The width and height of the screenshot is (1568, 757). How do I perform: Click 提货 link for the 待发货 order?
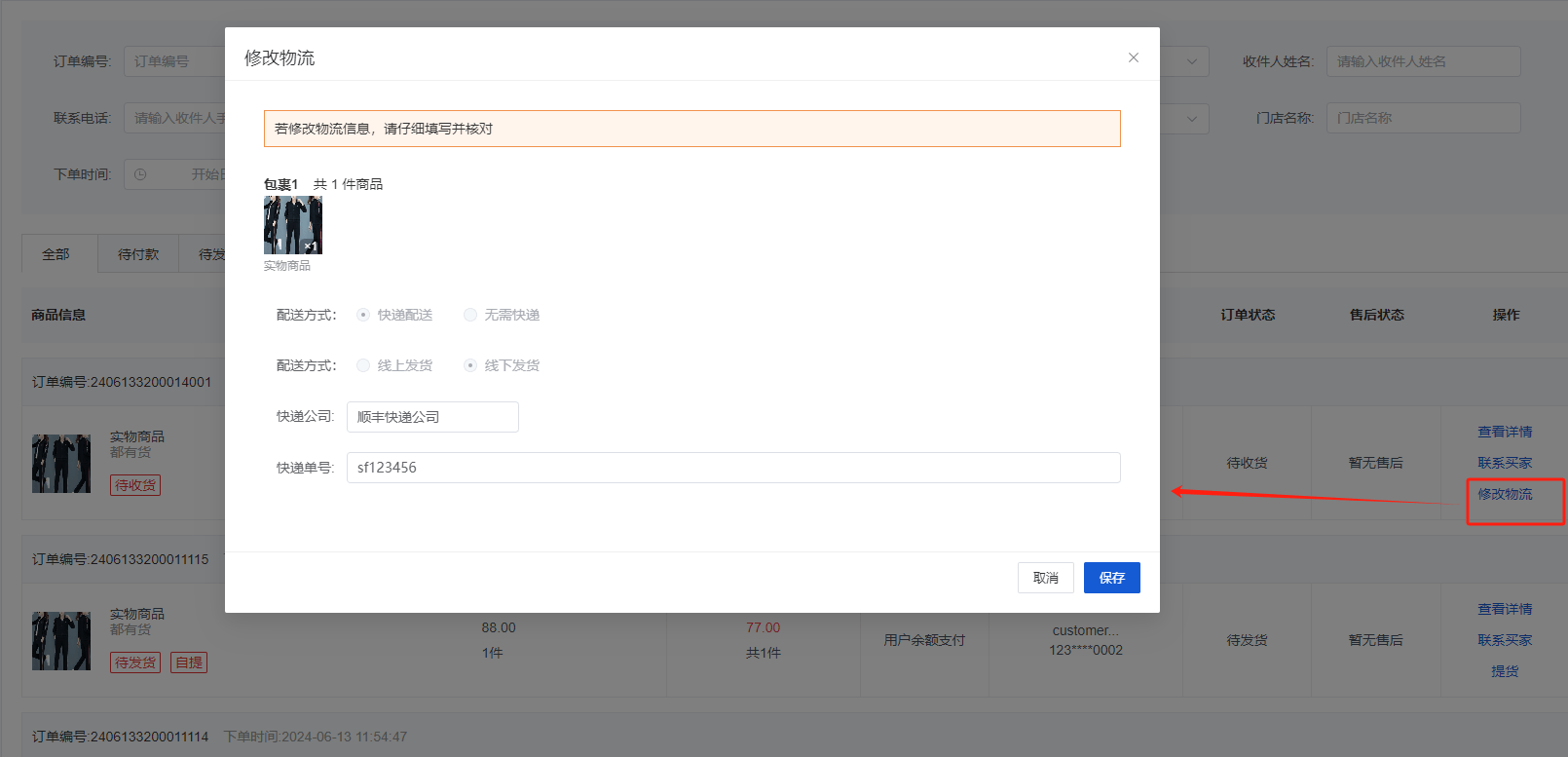pyautogui.click(x=1505, y=671)
